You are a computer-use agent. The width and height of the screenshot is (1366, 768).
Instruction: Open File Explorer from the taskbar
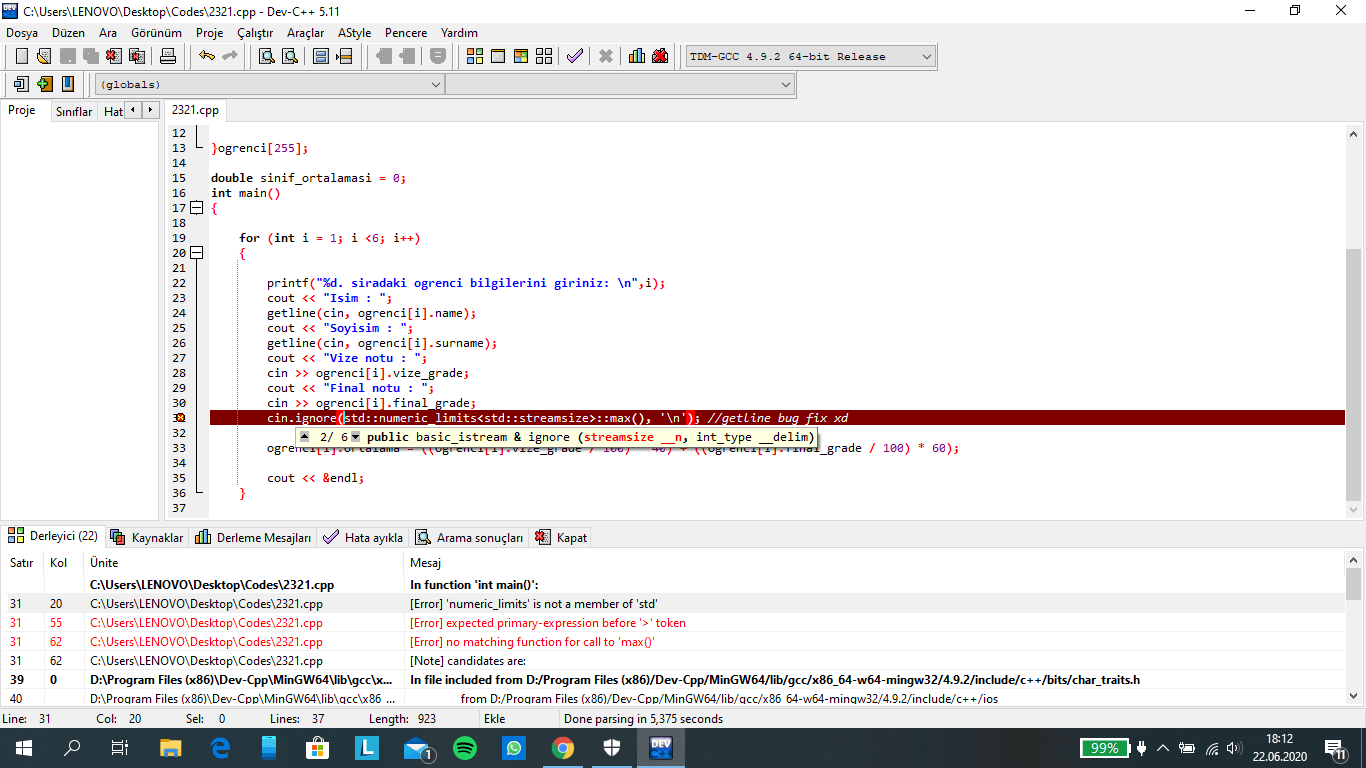(171, 748)
